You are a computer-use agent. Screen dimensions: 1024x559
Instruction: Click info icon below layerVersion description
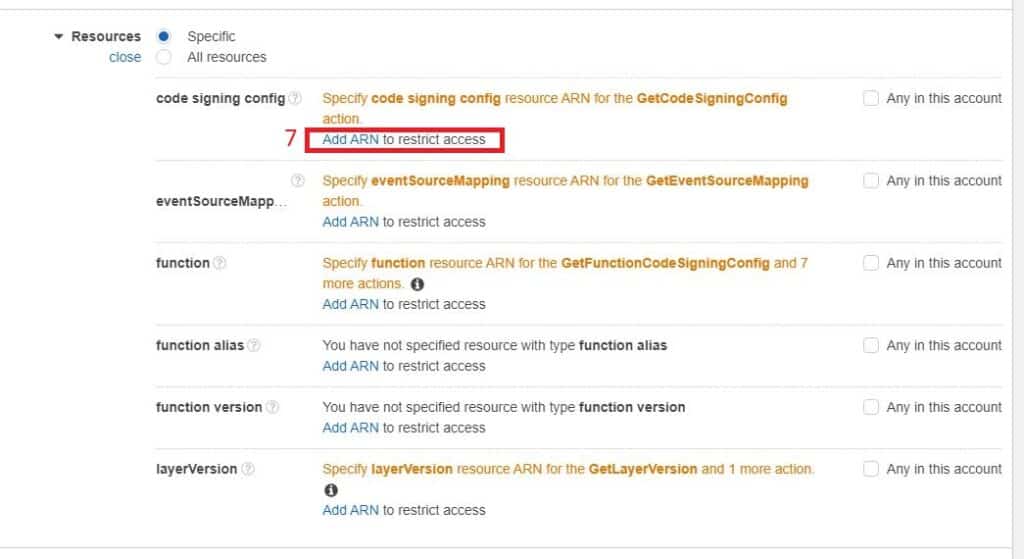(x=330, y=490)
